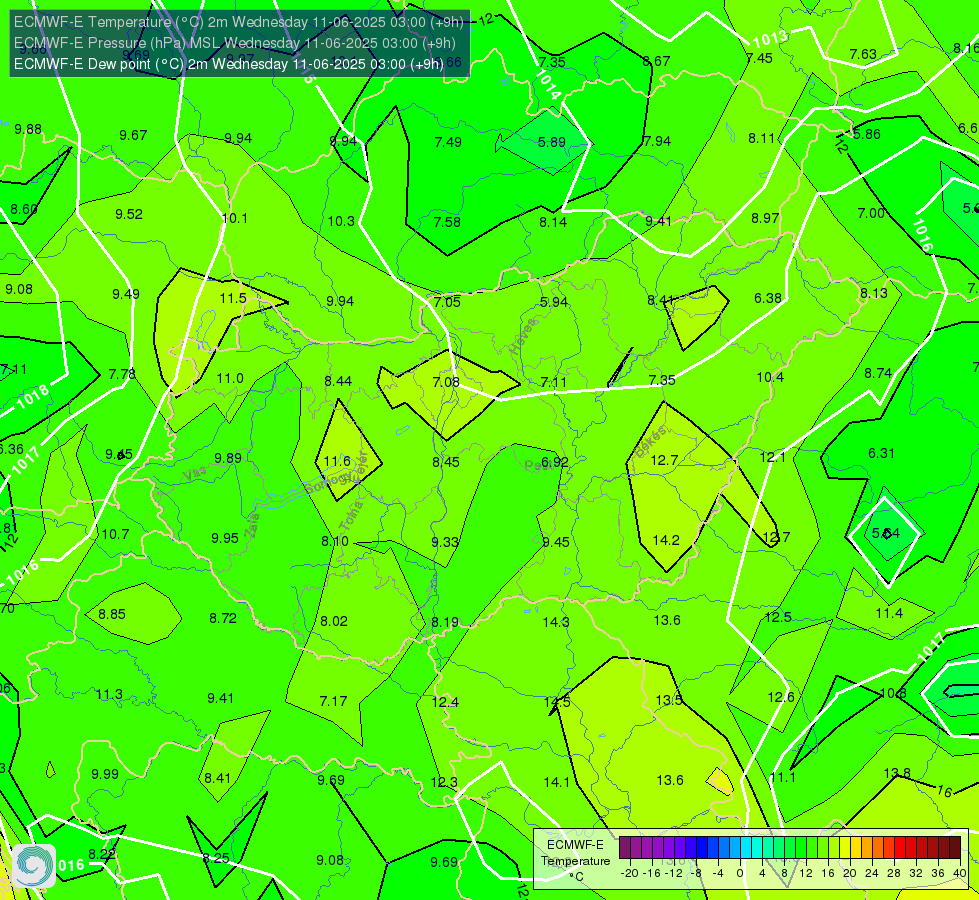Viewport: 979px width, 900px height.
Task: Click the 7.49 dew point value
Action: 448,142
